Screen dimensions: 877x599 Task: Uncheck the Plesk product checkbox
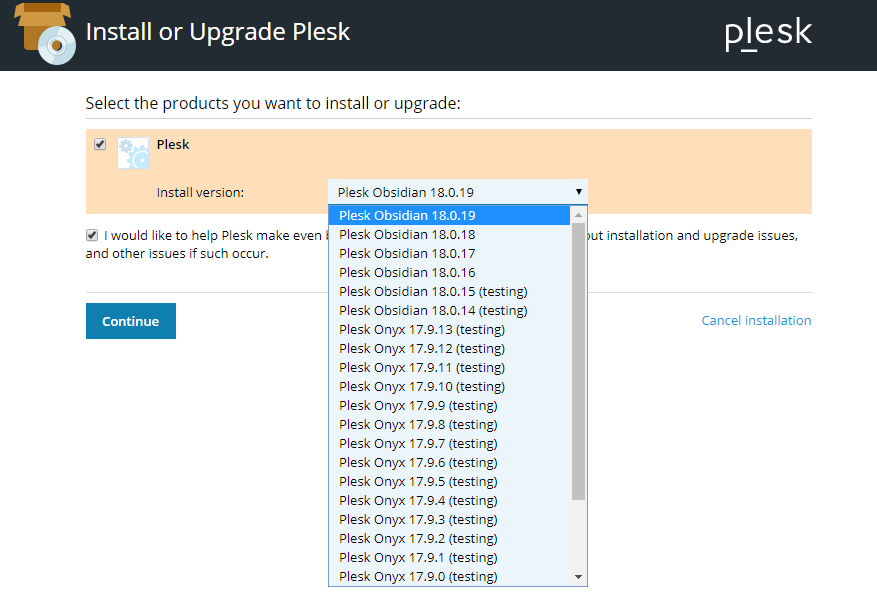pos(100,144)
